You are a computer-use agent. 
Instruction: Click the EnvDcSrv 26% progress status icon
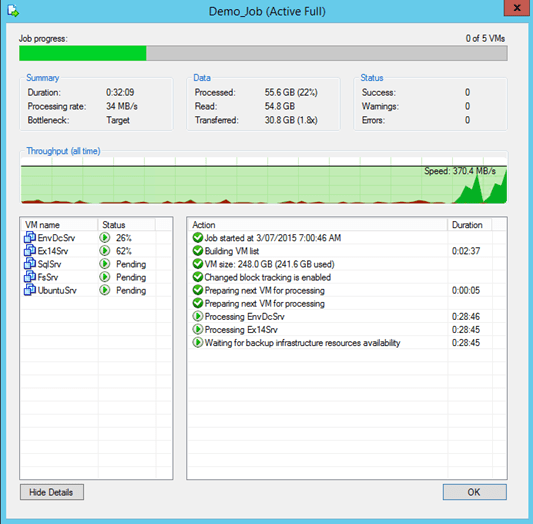click(105, 238)
